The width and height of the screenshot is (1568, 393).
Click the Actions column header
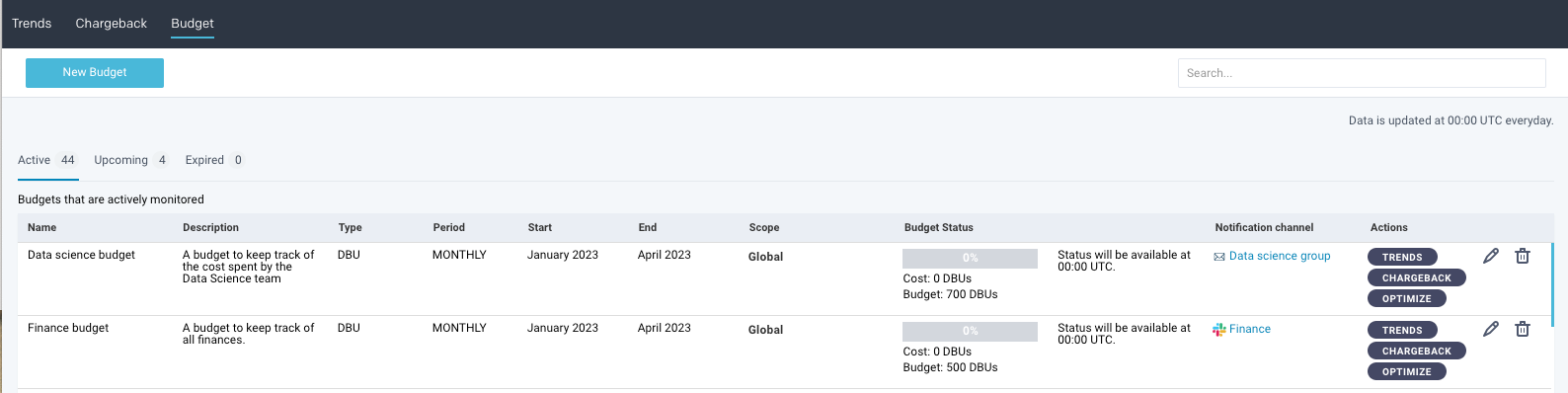pyautogui.click(x=1388, y=227)
